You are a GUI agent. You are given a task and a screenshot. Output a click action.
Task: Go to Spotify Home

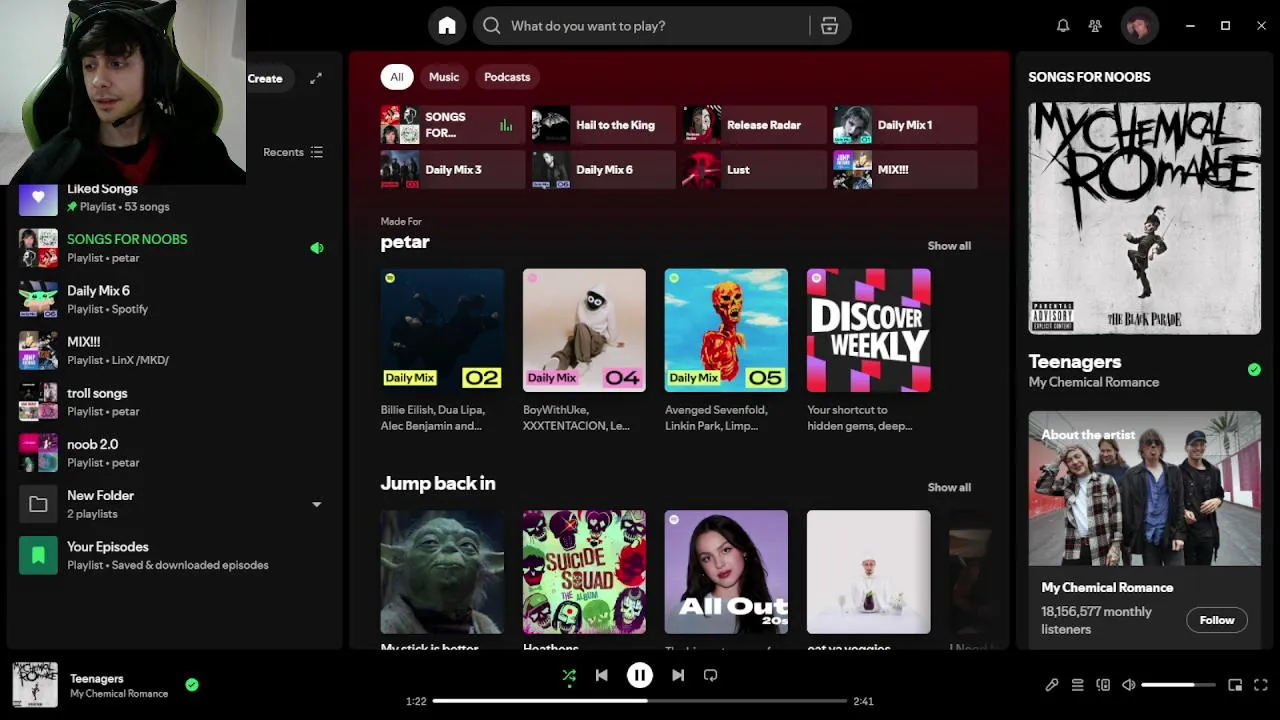tap(447, 26)
